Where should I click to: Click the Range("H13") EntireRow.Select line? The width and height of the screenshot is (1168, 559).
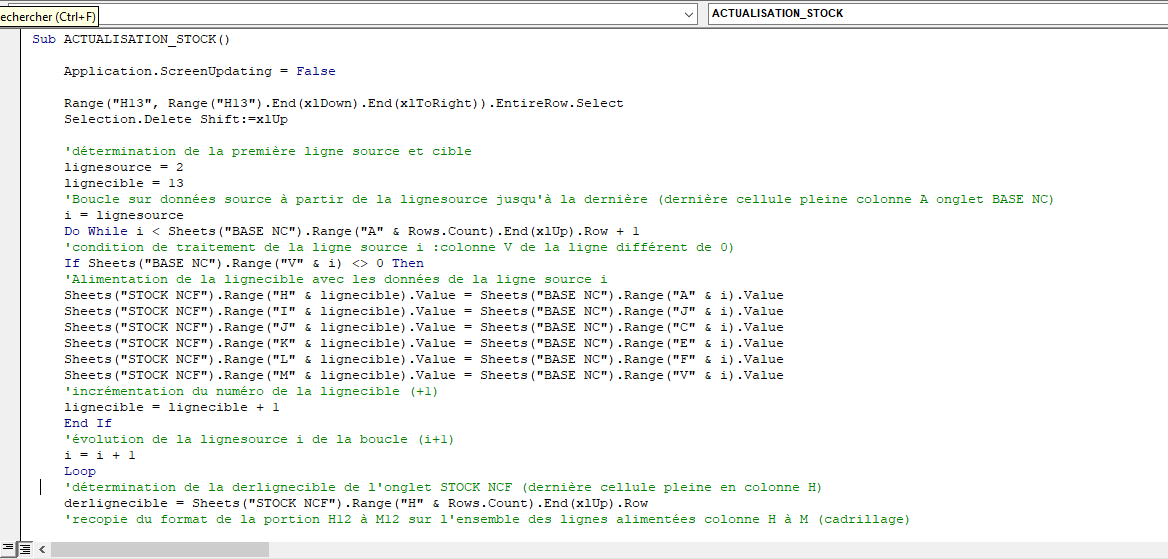[x=343, y=104]
